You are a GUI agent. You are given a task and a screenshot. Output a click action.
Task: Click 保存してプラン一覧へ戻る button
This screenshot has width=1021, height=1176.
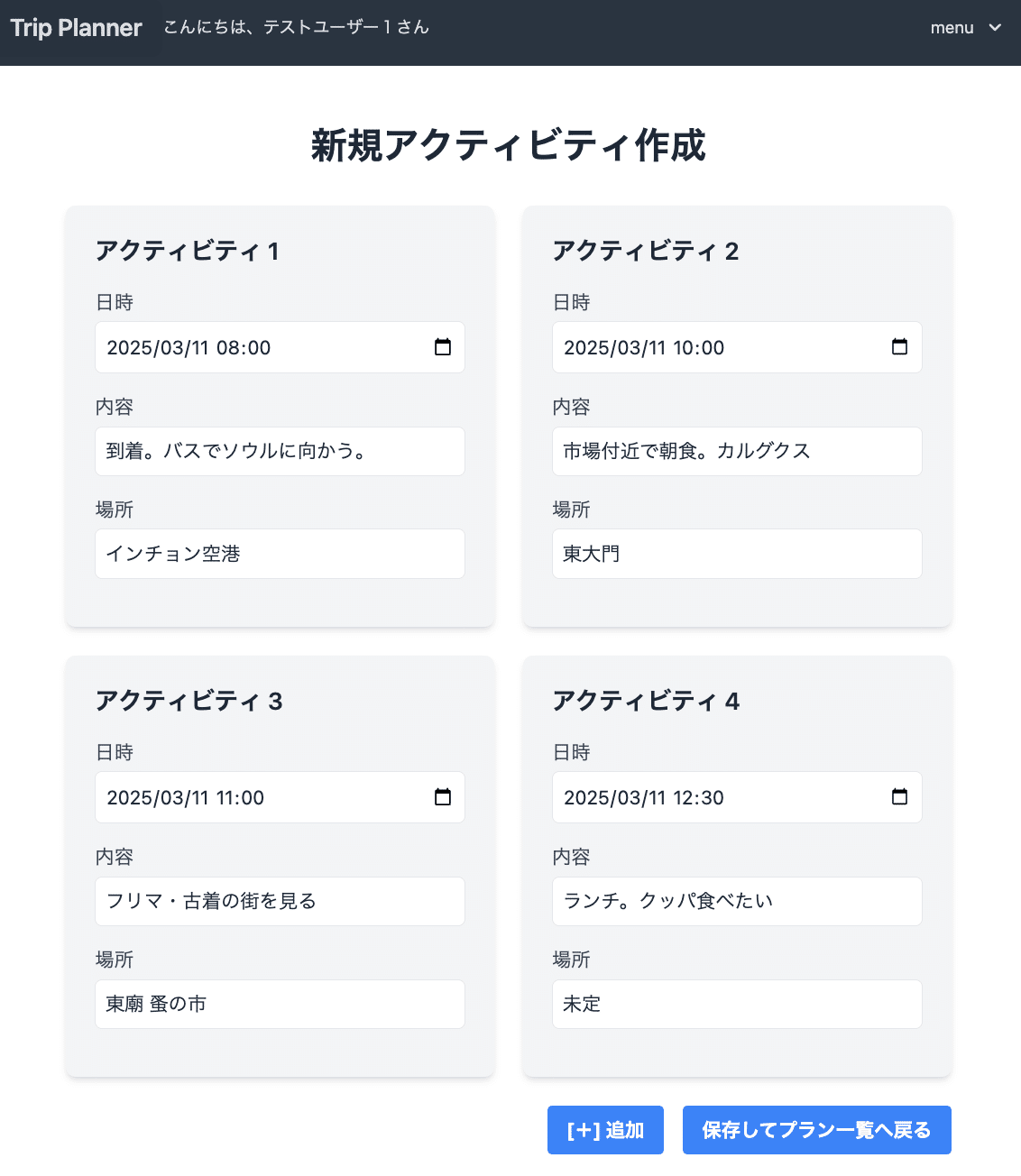pyautogui.click(x=816, y=1130)
